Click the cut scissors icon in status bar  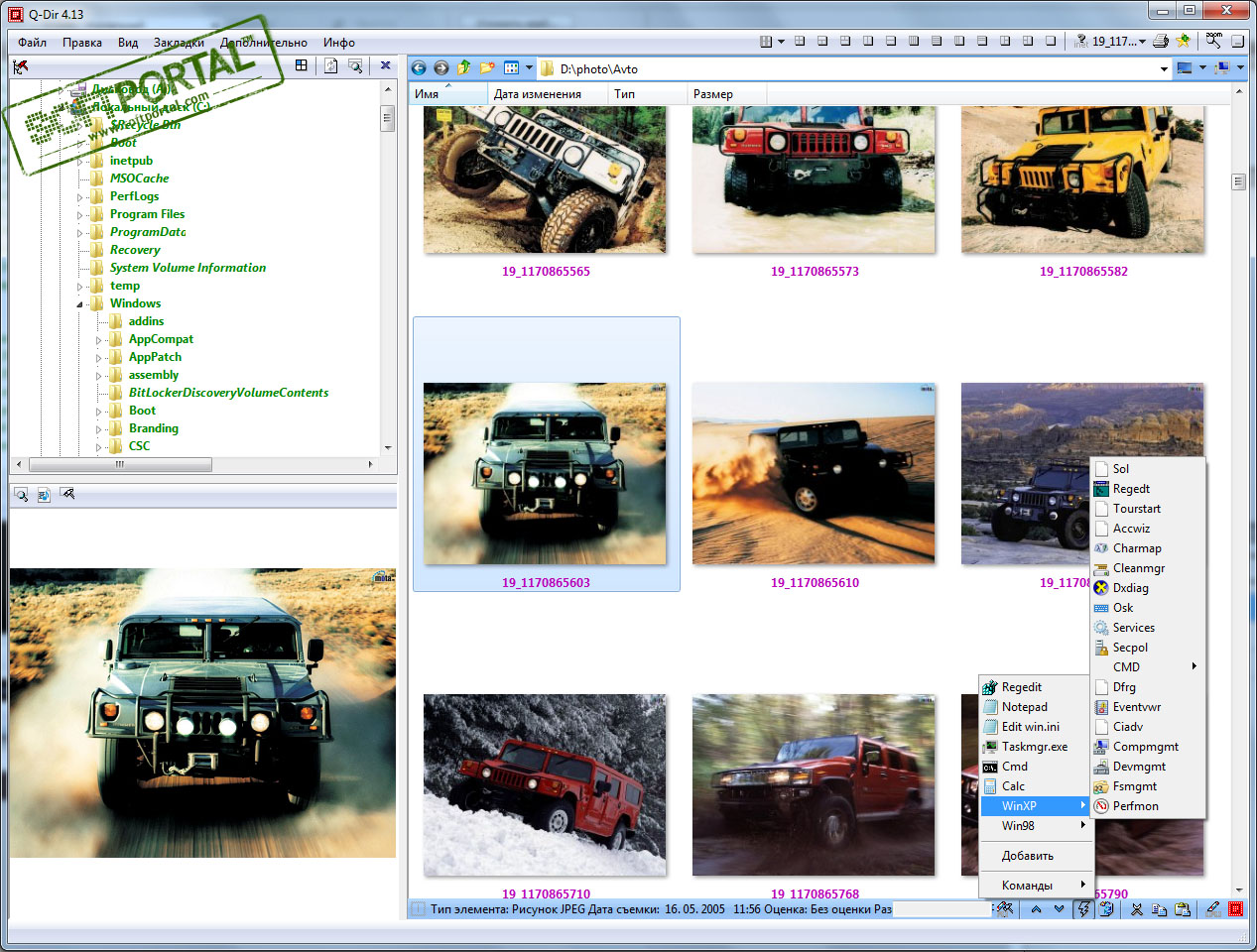point(1137,909)
